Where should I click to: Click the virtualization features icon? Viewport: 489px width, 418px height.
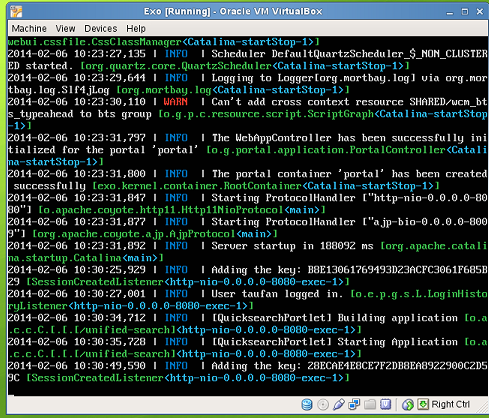click(x=385, y=404)
